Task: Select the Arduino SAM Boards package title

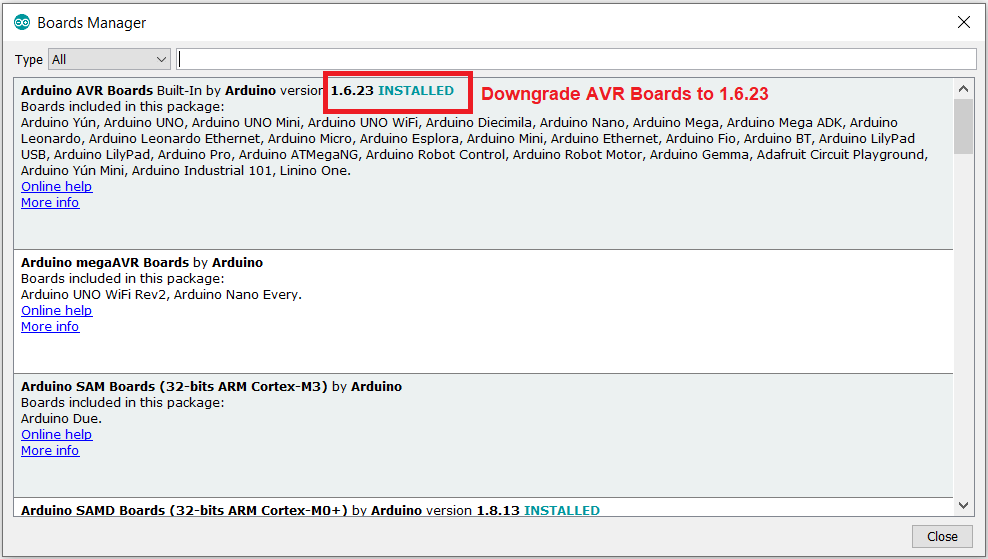Action: point(174,387)
